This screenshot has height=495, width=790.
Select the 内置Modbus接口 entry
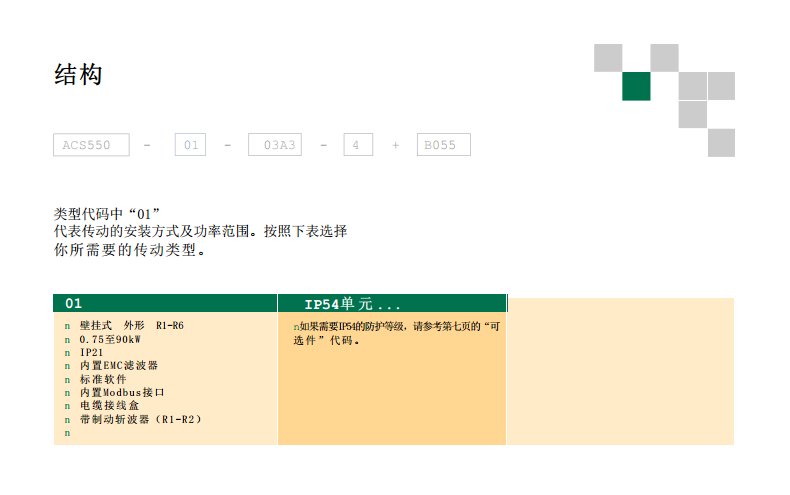(122, 393)
